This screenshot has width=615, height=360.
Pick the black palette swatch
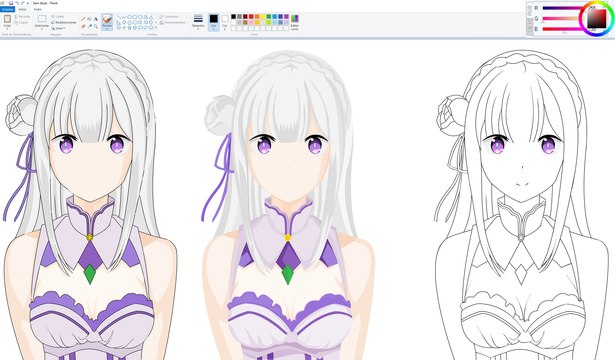tap(233, 16)
